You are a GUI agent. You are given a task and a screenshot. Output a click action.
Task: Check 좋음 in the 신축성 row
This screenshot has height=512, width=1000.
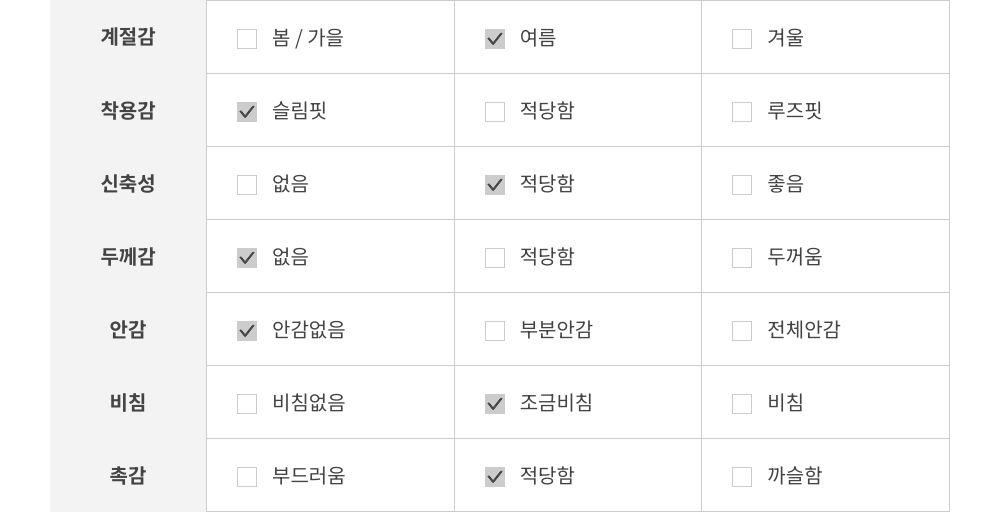(742, 185)
